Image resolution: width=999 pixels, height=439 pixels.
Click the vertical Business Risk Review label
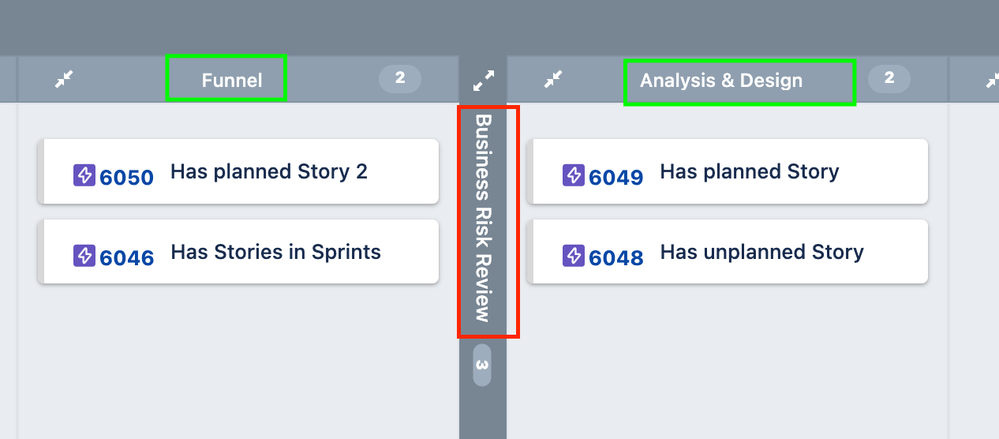click(x=483, y=218)
